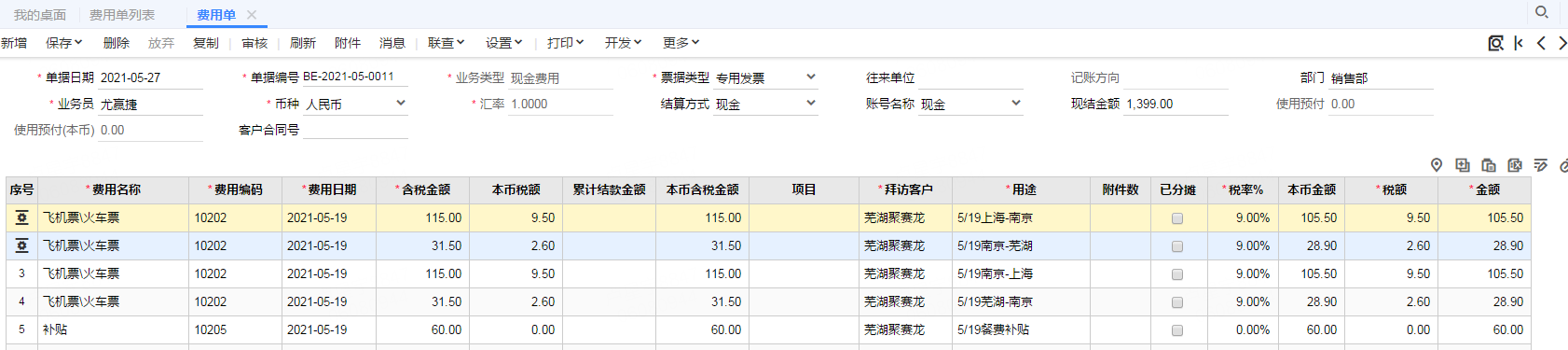The height and width of the screenshot is (350, 1568).
Task: Click the 新增 button
Action: [14, 43]
